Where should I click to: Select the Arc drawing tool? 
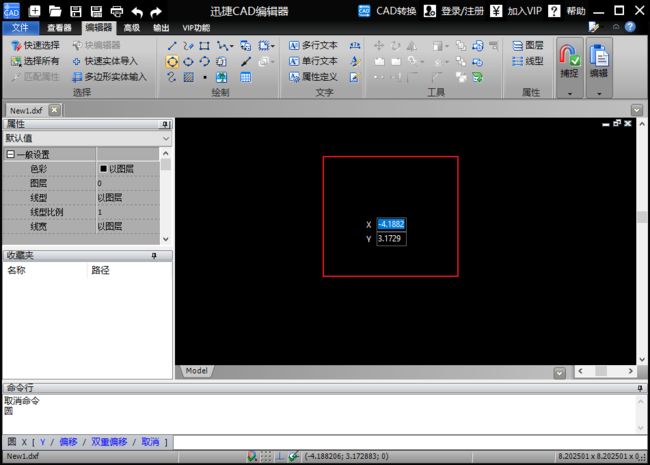pos(205,62)
